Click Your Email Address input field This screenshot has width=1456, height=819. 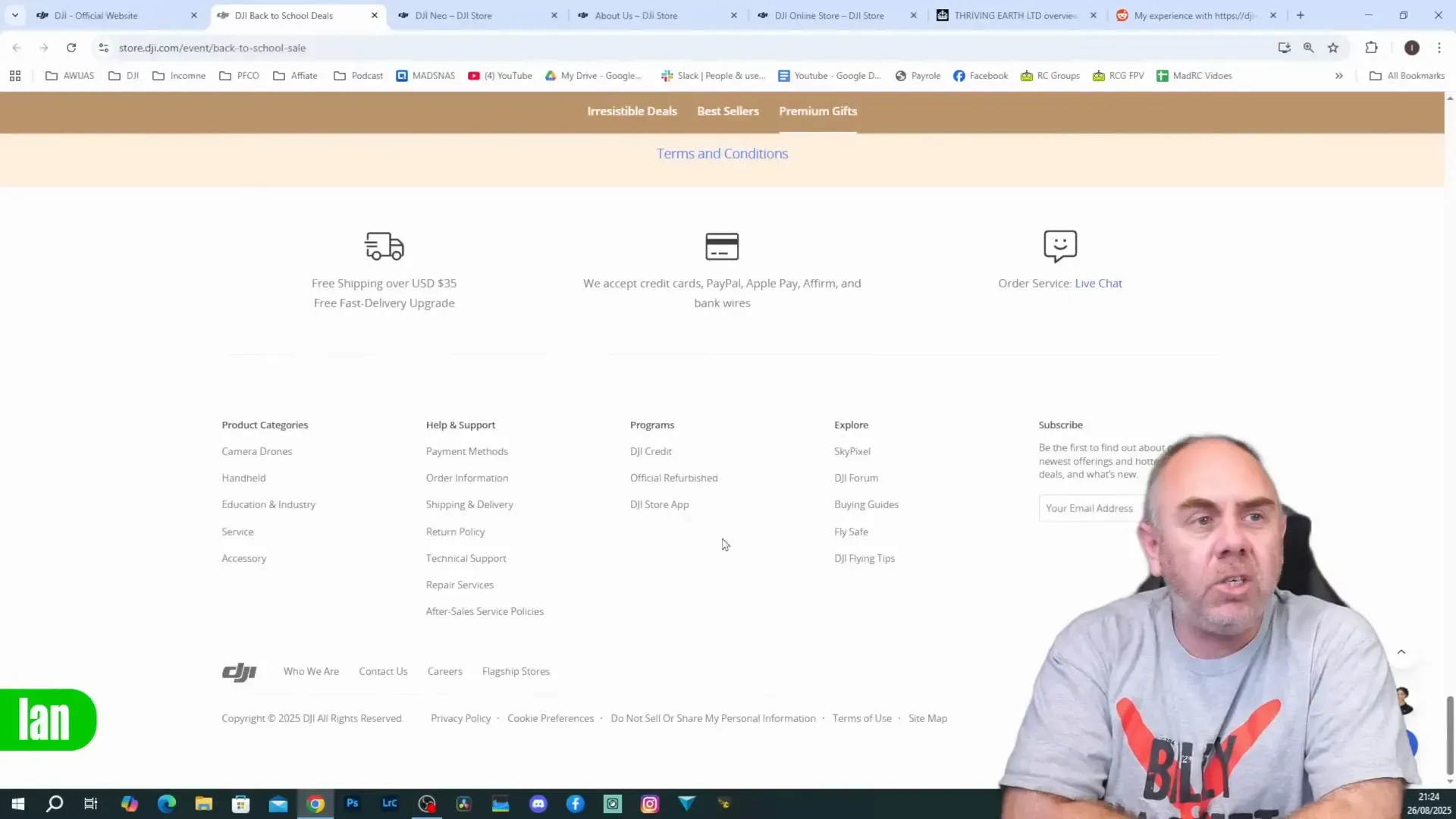point(1092,509)
